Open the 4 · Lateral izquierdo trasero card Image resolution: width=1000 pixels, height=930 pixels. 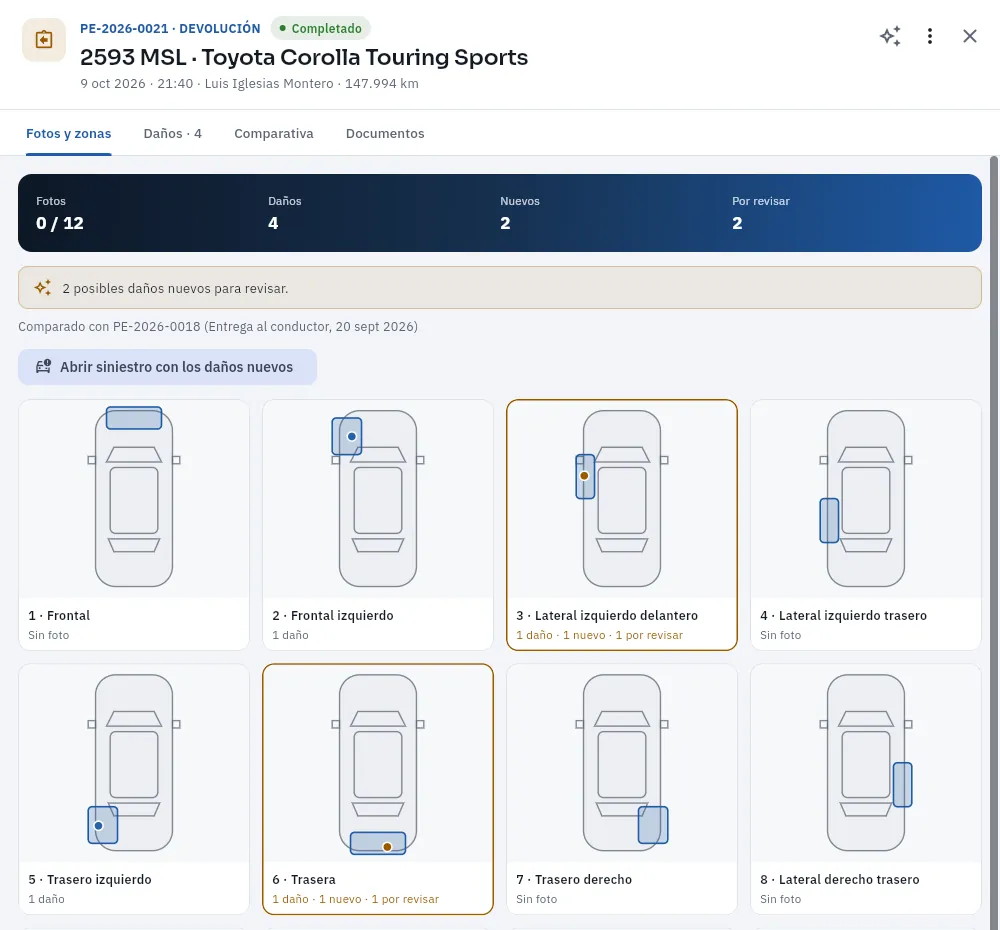pos(866,525)
